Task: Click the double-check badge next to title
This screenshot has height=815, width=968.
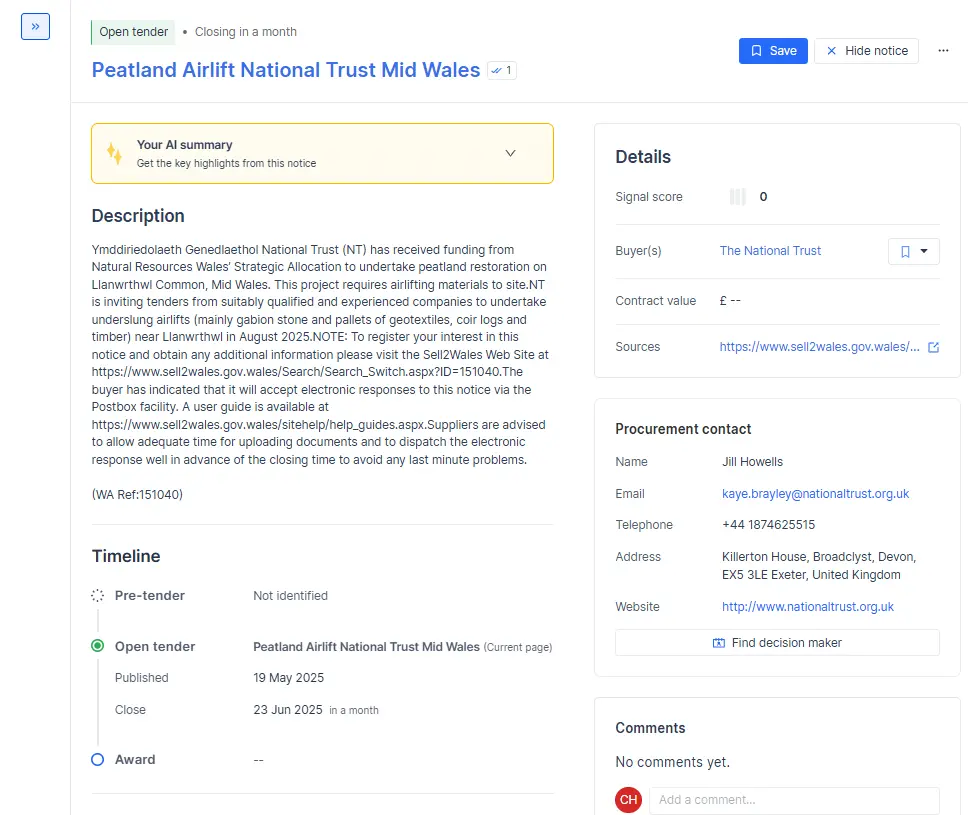Action: coord(502,70)
